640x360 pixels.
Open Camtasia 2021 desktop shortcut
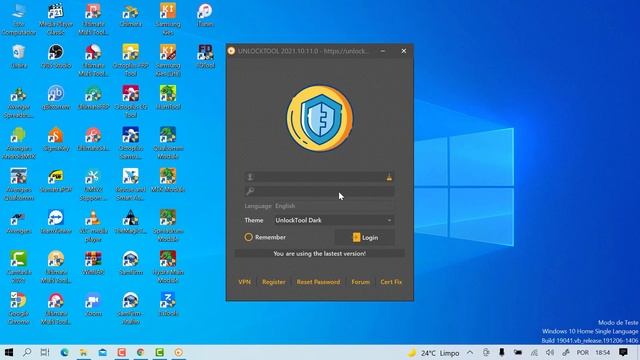tap(19, 267)
